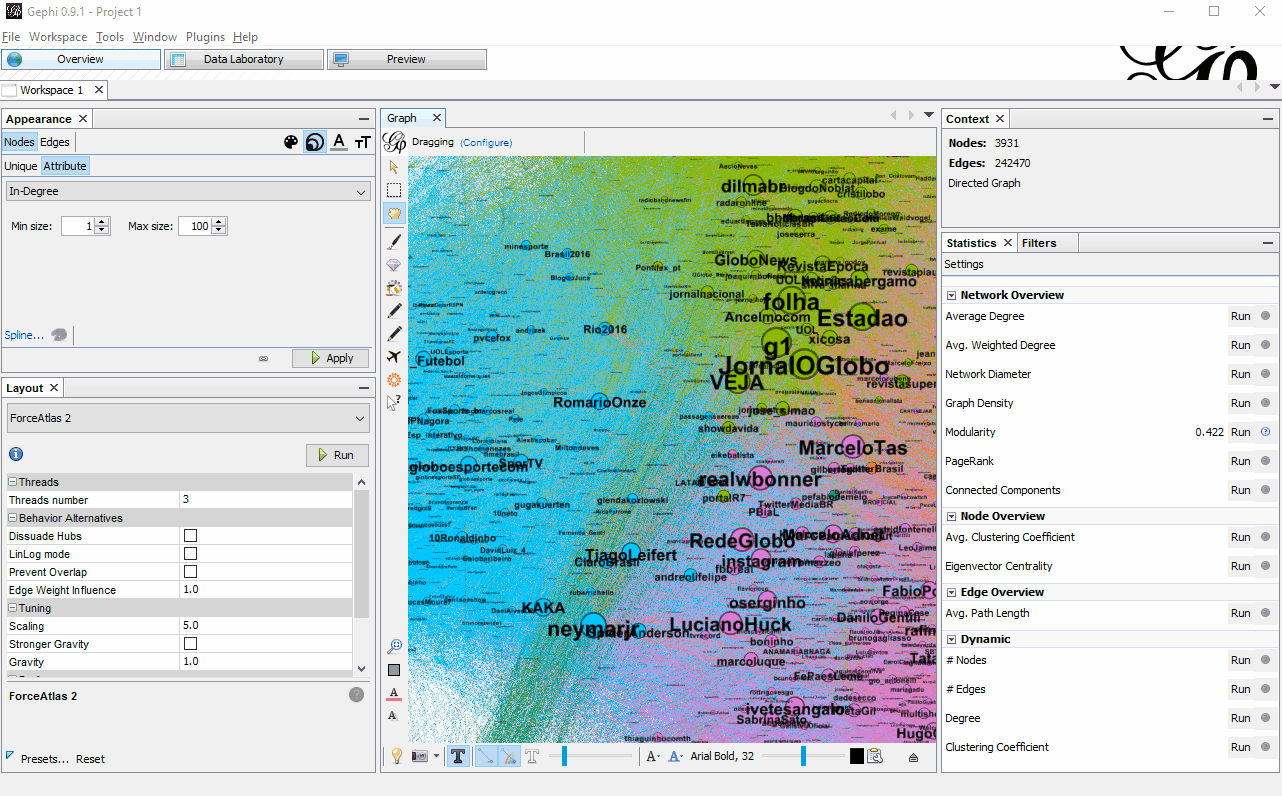Open the Spline editor link
Image resolution: width=1282 pixels, height=796 pixels.
point(24,335)
